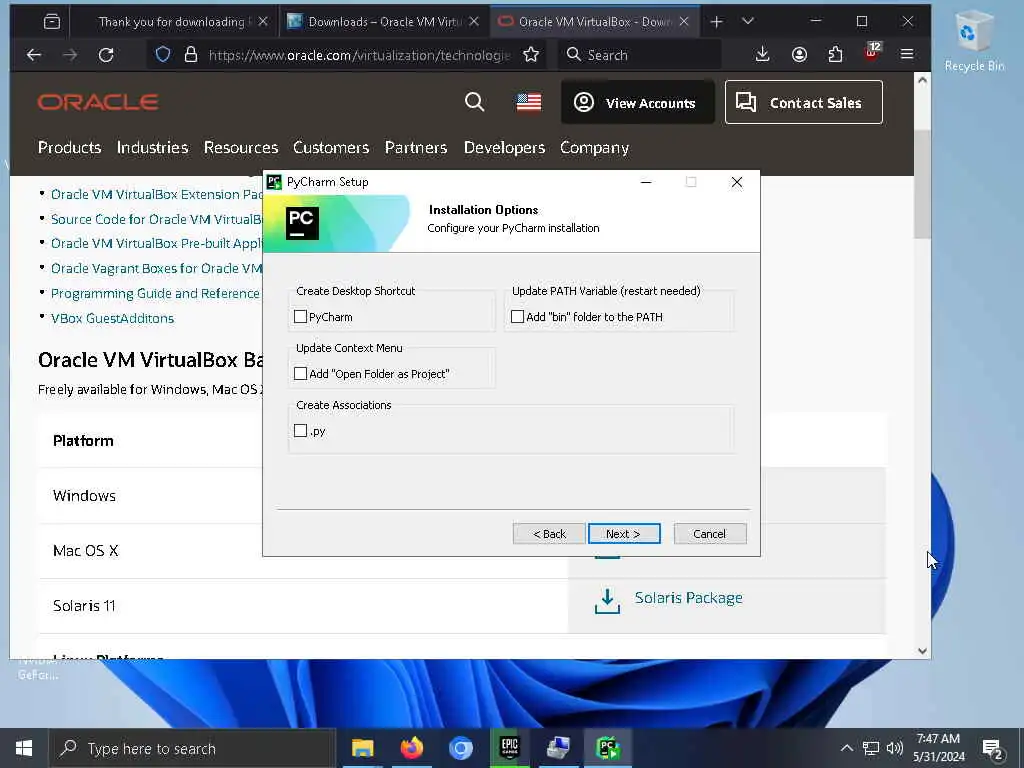
Task: Switch to Downloads – Oracle VM VirtualBox tab
Action: [384, 22]
